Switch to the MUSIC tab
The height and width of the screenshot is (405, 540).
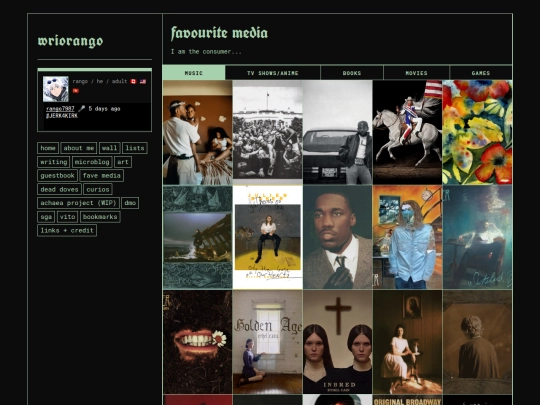[194, 73]
